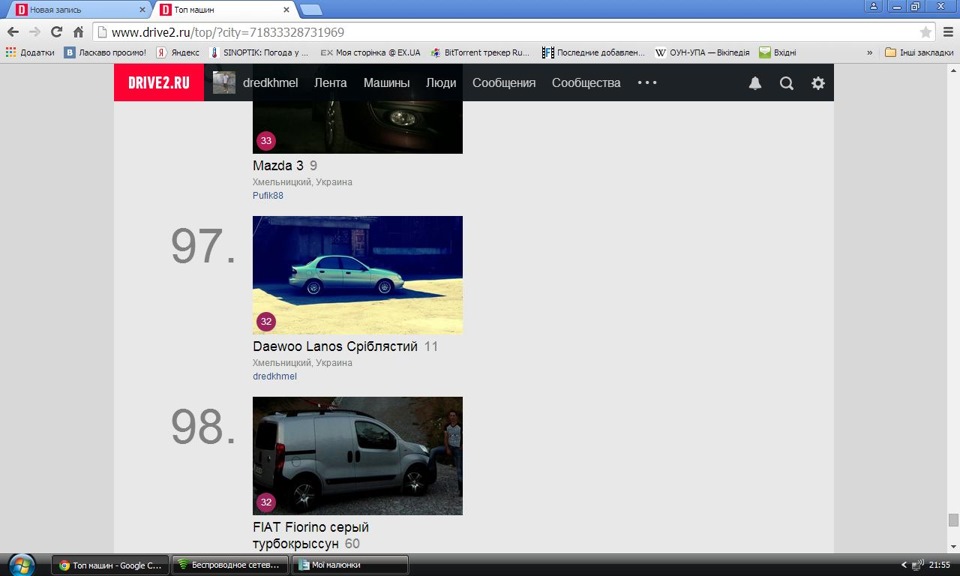Open Сообщения in the navbar
Viewport: 960px width, 576px height.
pos(504,83)
